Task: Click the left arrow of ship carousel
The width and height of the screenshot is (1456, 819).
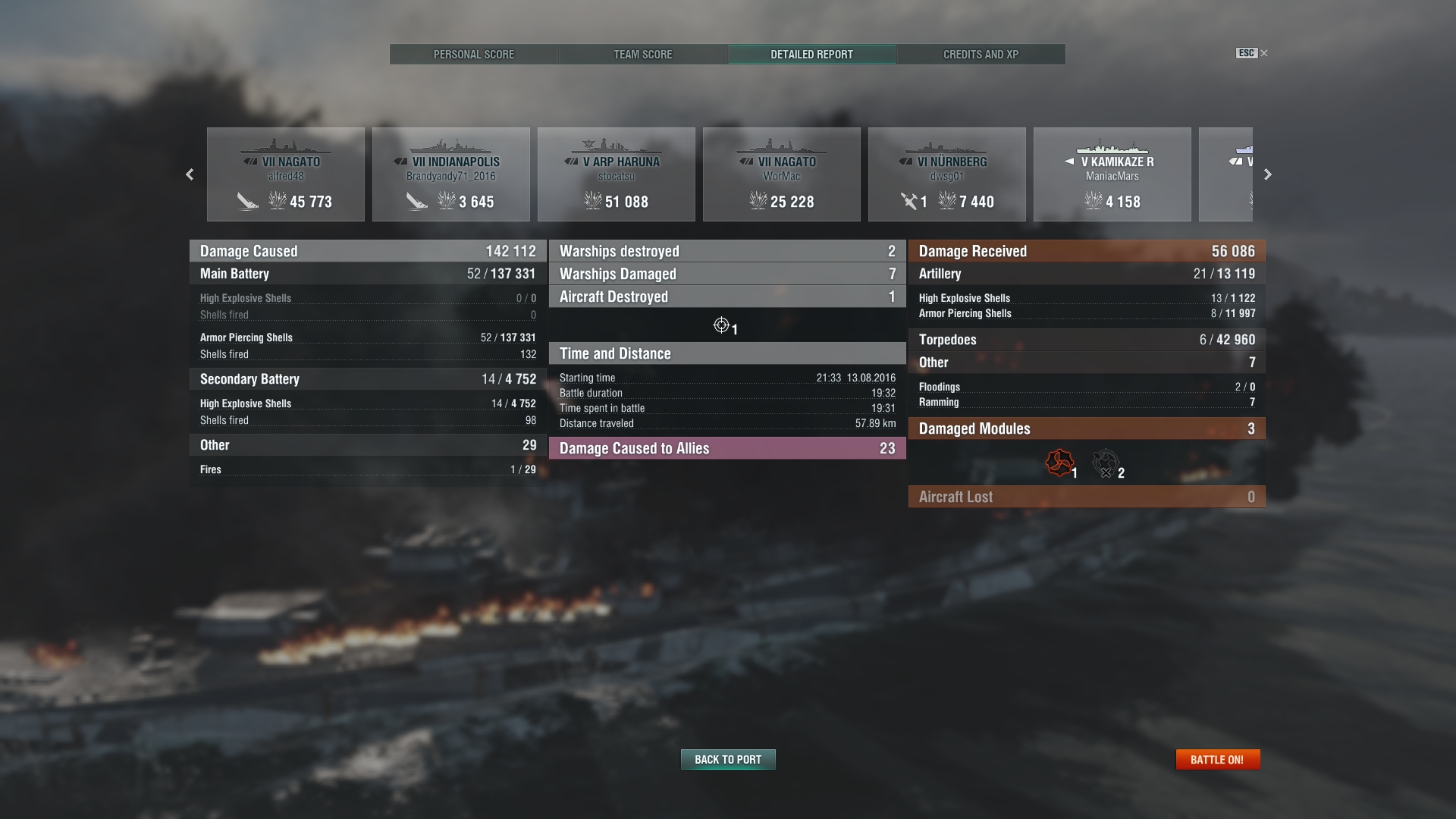Action: pos(190,174)
